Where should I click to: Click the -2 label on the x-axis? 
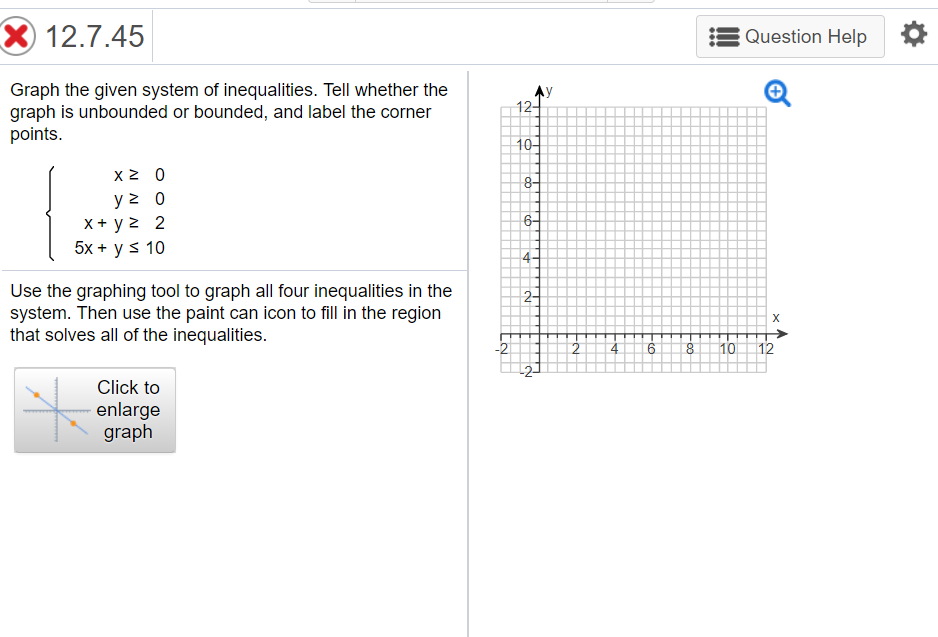pos(502,348)
